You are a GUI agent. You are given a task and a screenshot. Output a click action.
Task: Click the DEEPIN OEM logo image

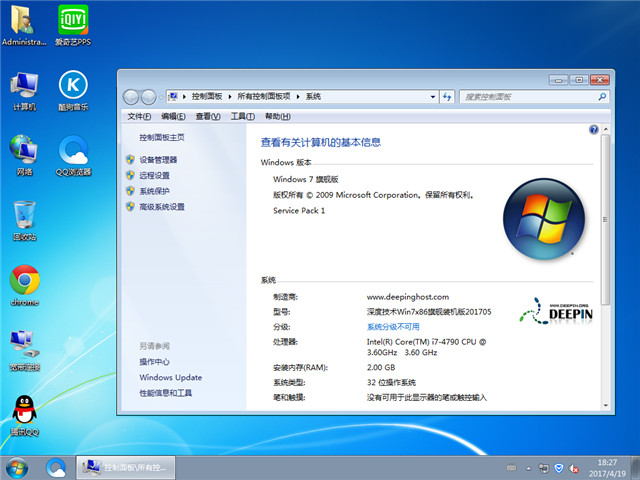[x=556, y=311]
